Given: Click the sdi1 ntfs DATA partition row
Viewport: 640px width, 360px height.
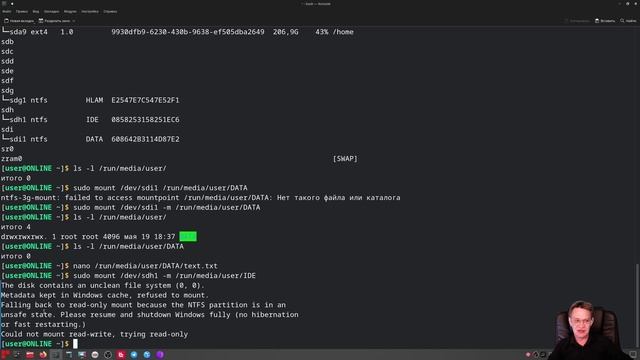Looking at the screenshot, I should 90,139.
